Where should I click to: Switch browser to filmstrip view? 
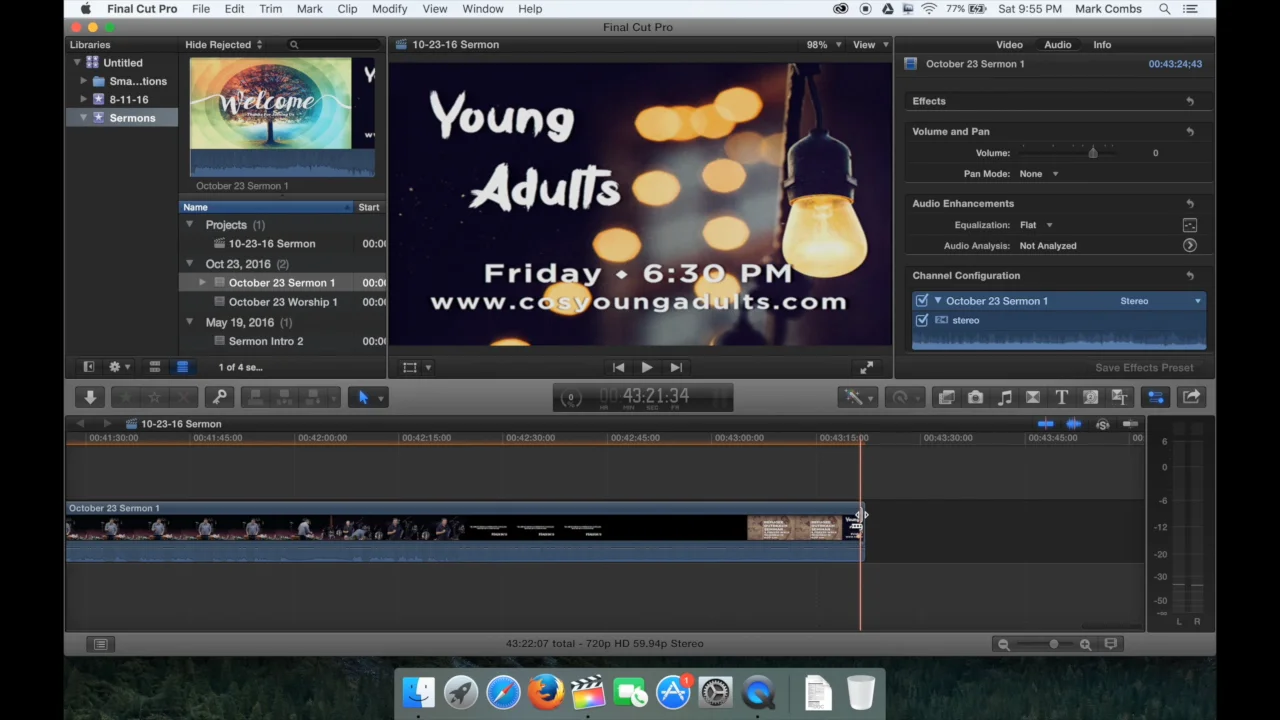pos(154,367)
